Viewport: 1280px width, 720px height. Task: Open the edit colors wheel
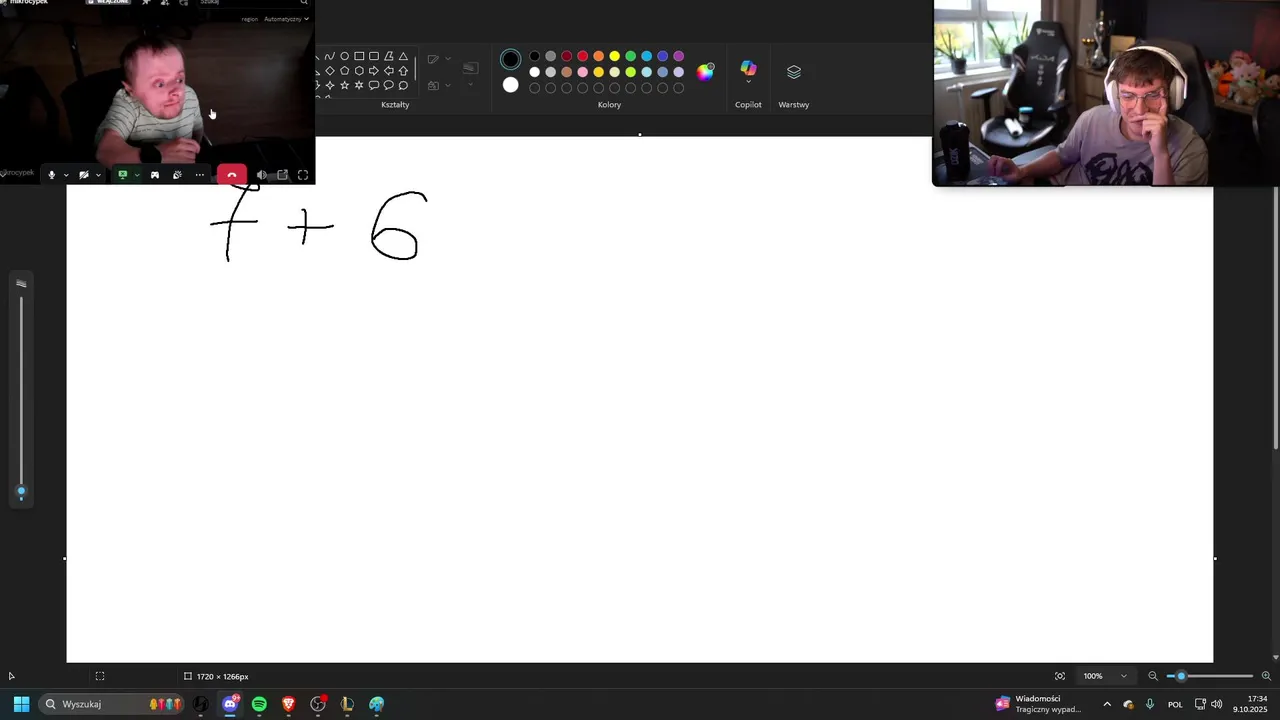coord(706,71)
